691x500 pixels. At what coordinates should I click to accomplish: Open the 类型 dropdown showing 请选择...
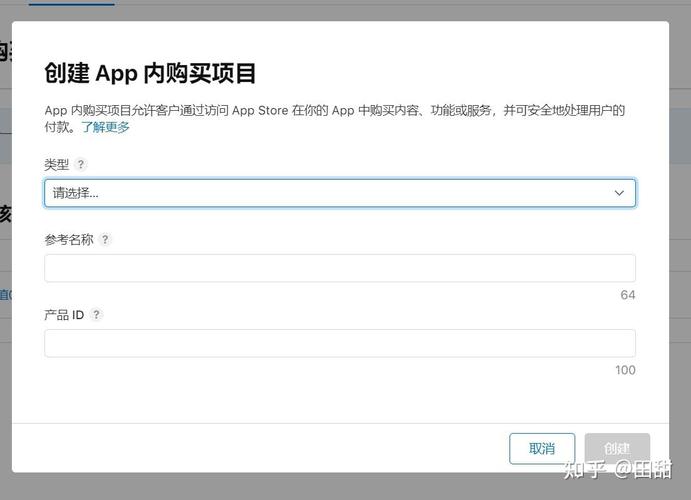(x=340, y=193)
